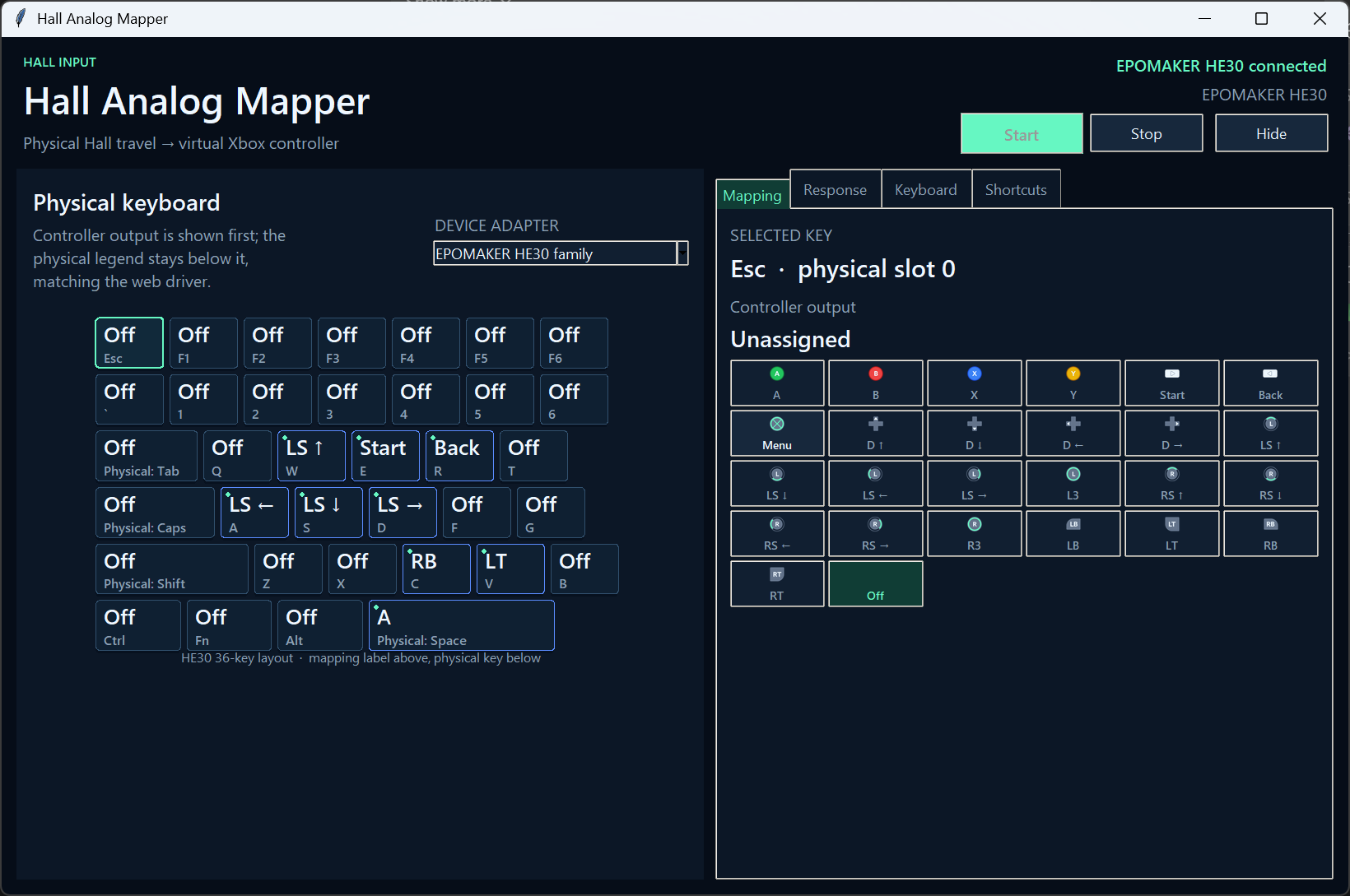Select the Physical: Shift key

pos(172,569)
